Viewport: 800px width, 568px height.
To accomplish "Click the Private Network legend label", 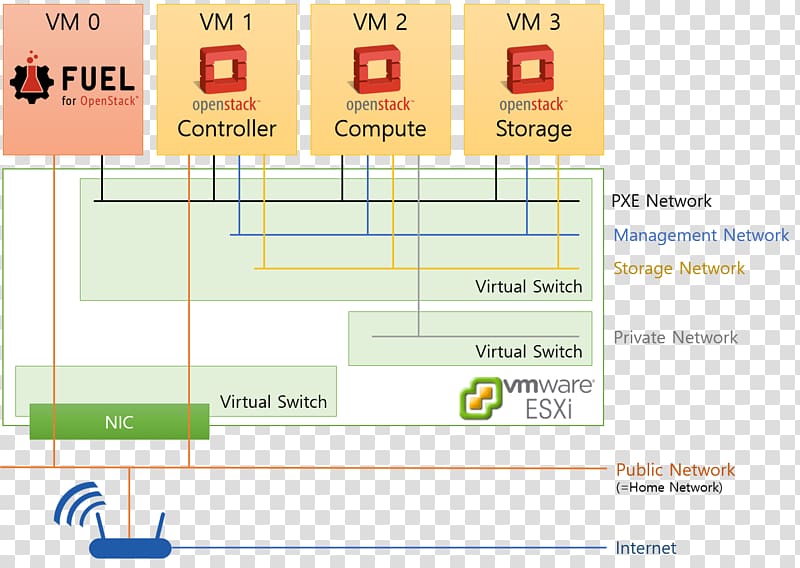I will pyautogui.click(x=676, y=337).
